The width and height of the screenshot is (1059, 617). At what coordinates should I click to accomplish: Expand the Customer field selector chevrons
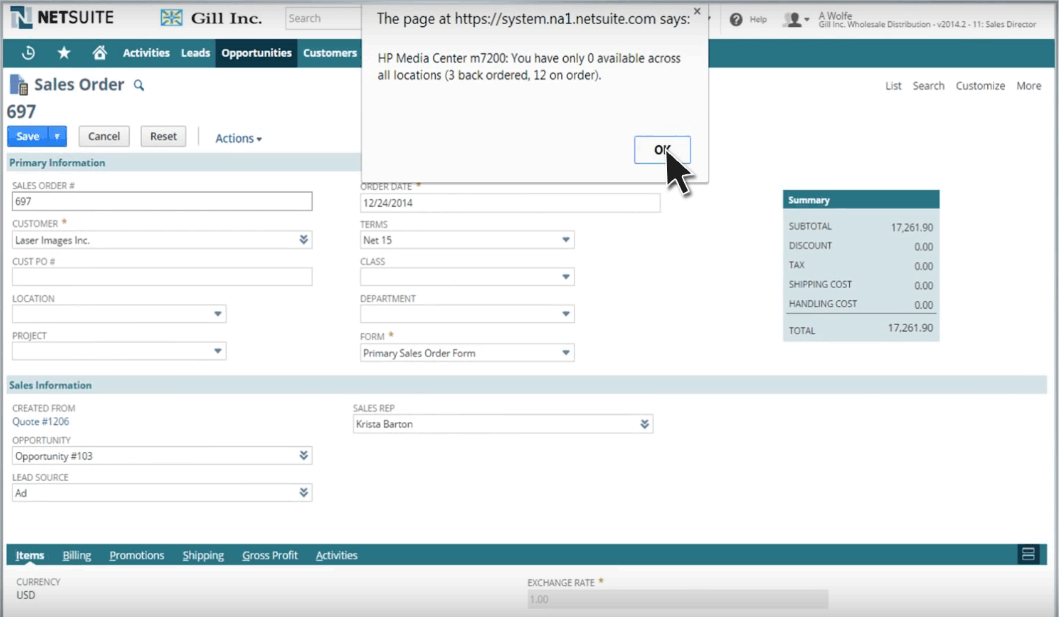[x=303, y=240]
